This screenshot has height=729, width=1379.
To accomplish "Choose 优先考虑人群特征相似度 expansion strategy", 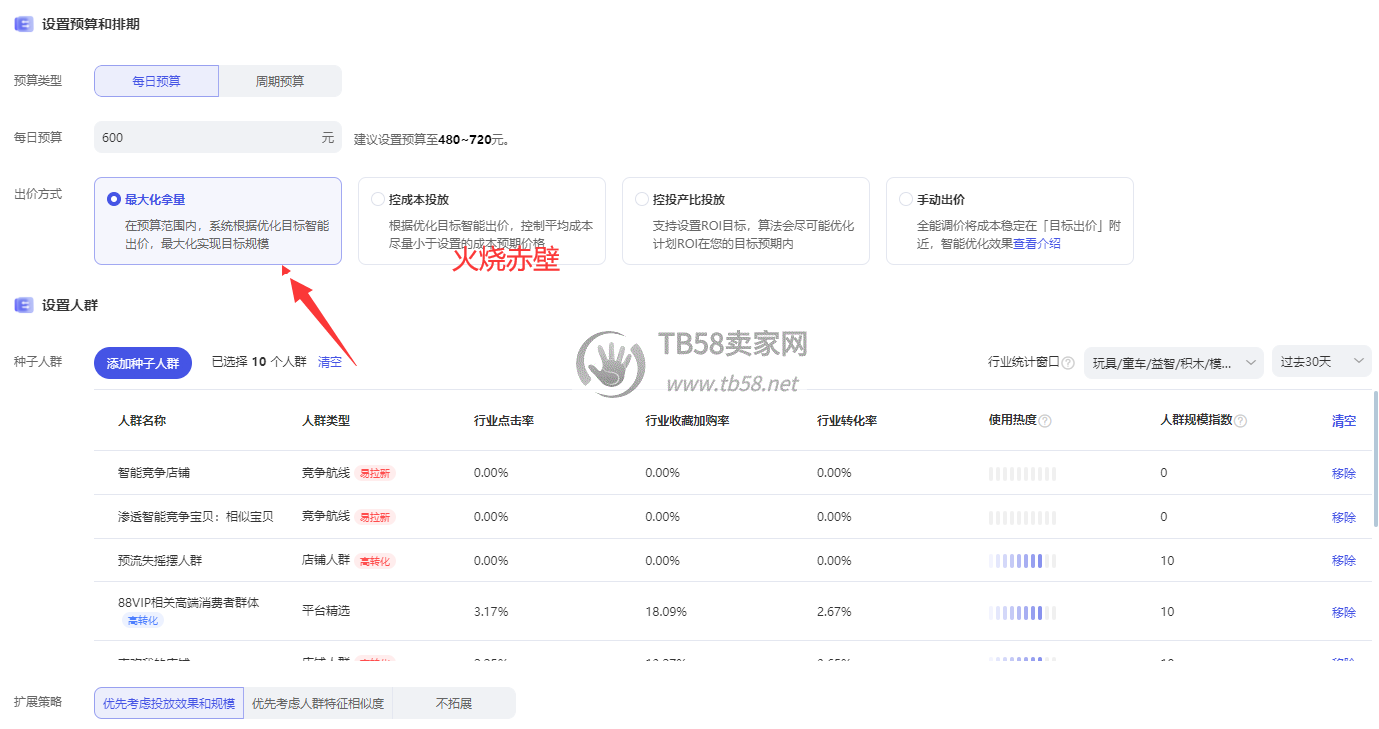I will coord(318,703).
